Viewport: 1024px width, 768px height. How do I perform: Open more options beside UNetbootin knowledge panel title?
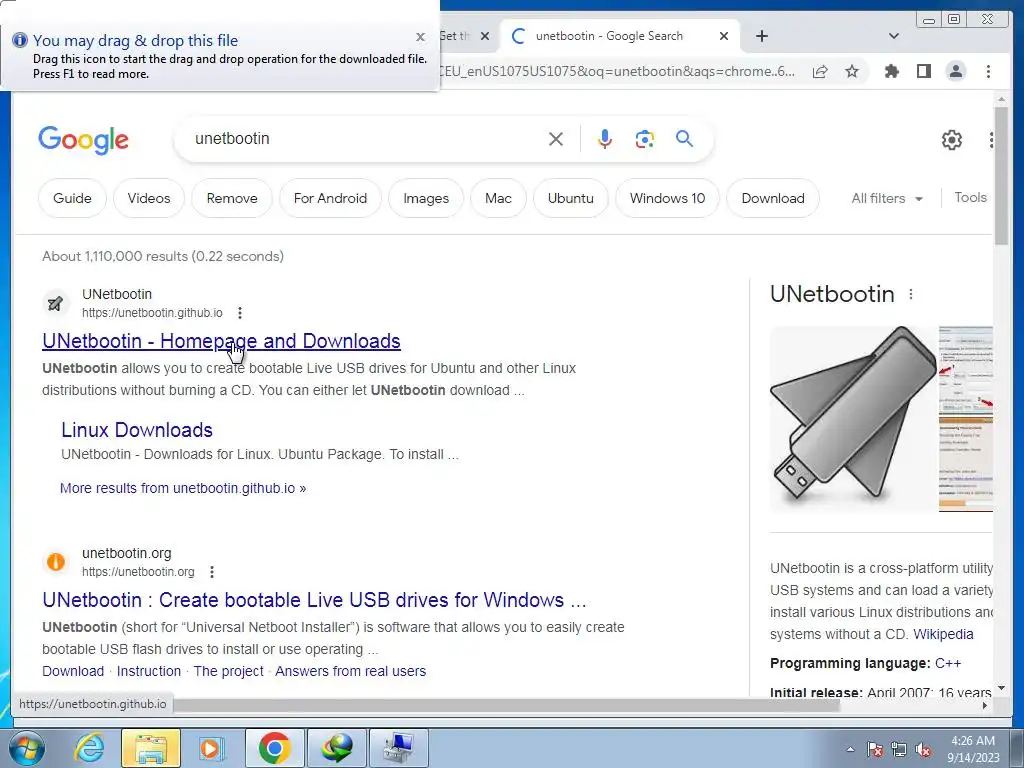911,295
